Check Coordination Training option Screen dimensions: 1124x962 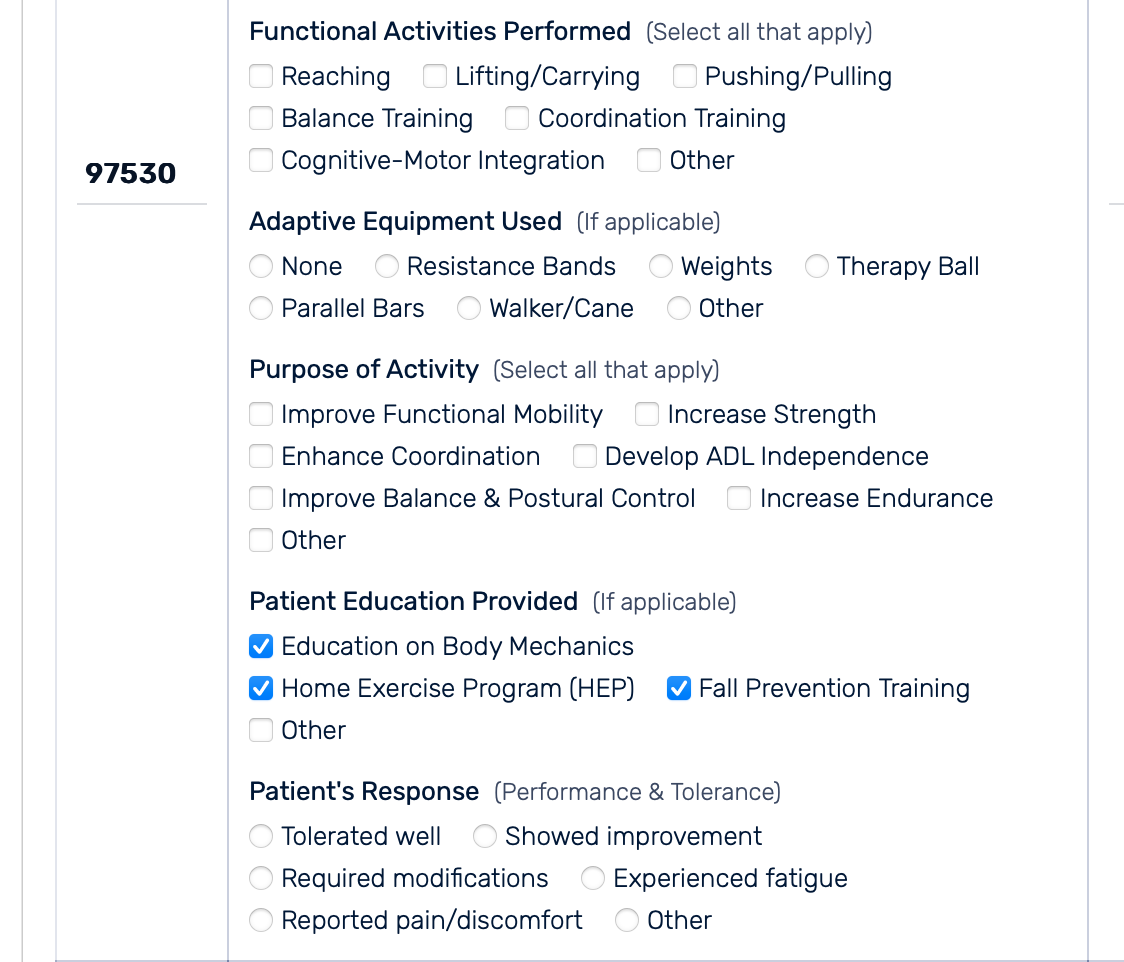pyautogui.click(x=517, y=119)
